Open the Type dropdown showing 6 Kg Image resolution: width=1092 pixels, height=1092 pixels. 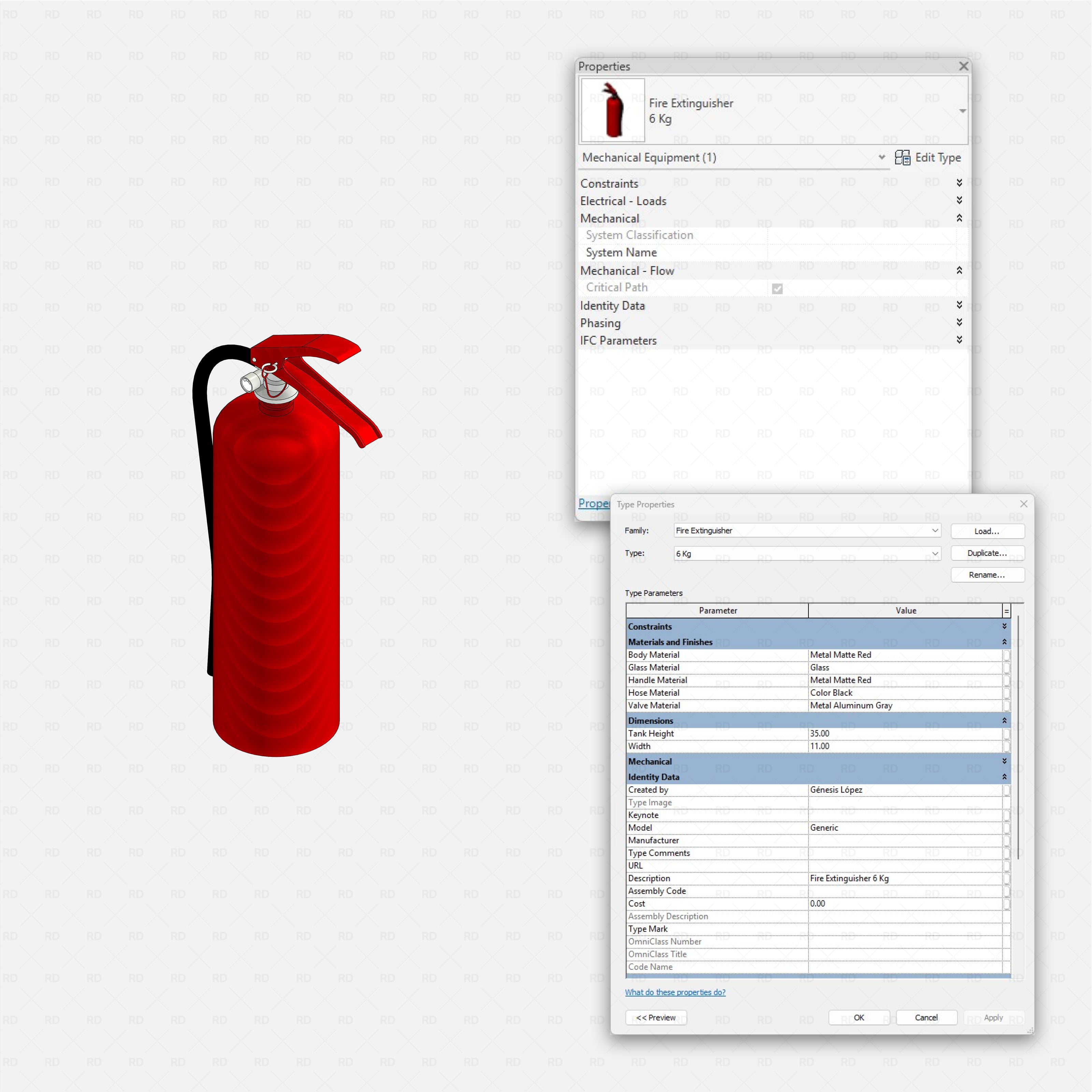935,554
